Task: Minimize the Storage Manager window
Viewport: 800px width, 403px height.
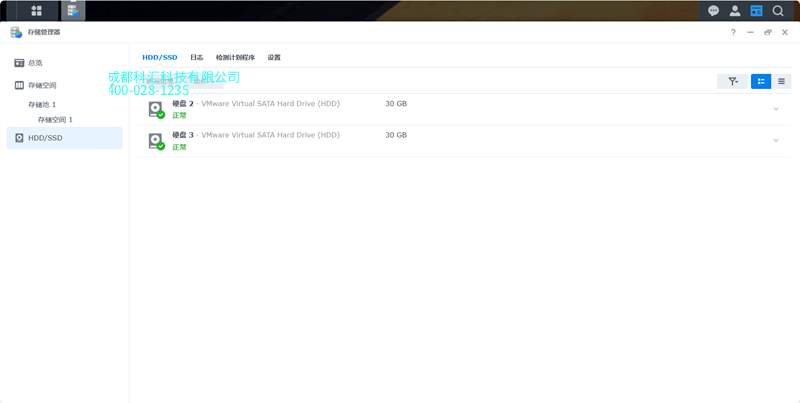Action: 750,32
